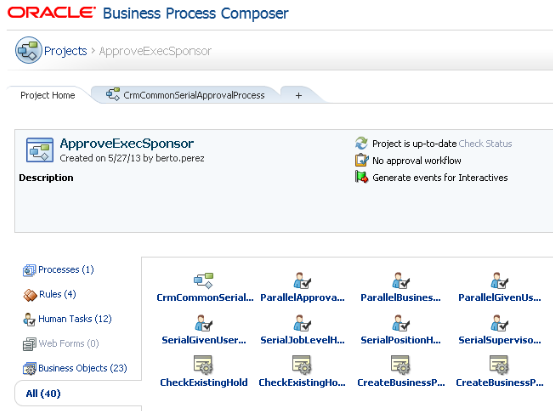Click the Oracle logo
This screenshot has width=555, height=413.
click(x=52, y=13)
